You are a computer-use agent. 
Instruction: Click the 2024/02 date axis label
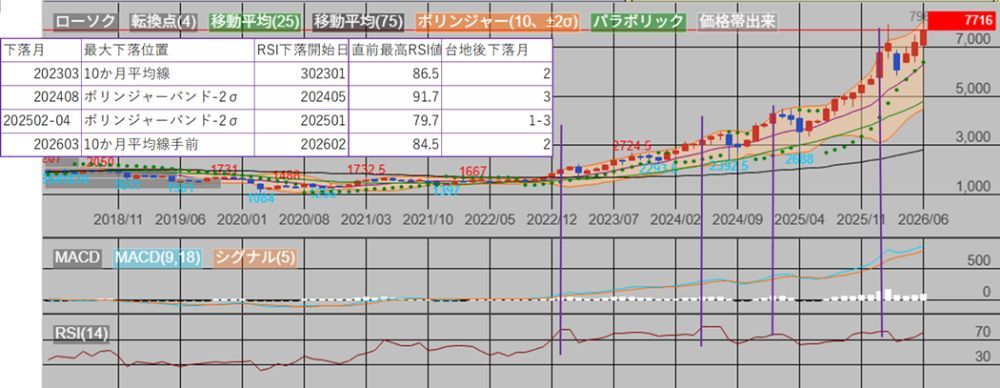(x=675, y=220)
